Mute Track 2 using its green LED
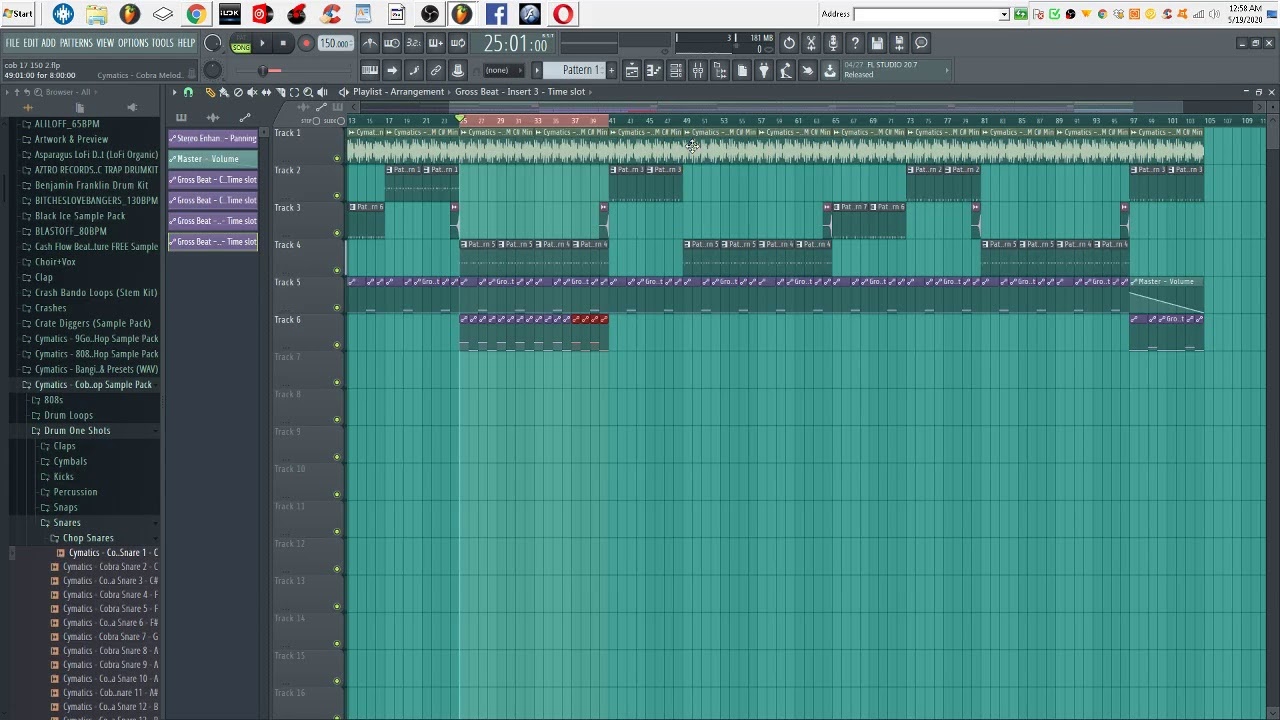 337,196
